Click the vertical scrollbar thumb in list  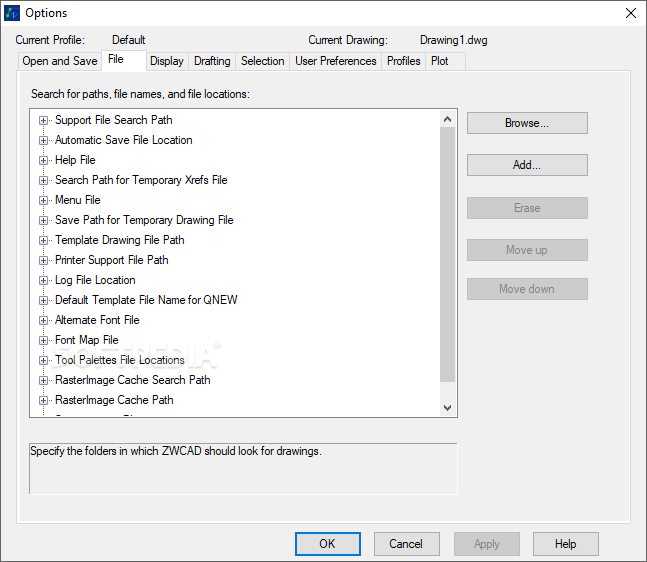coord(447,255)
